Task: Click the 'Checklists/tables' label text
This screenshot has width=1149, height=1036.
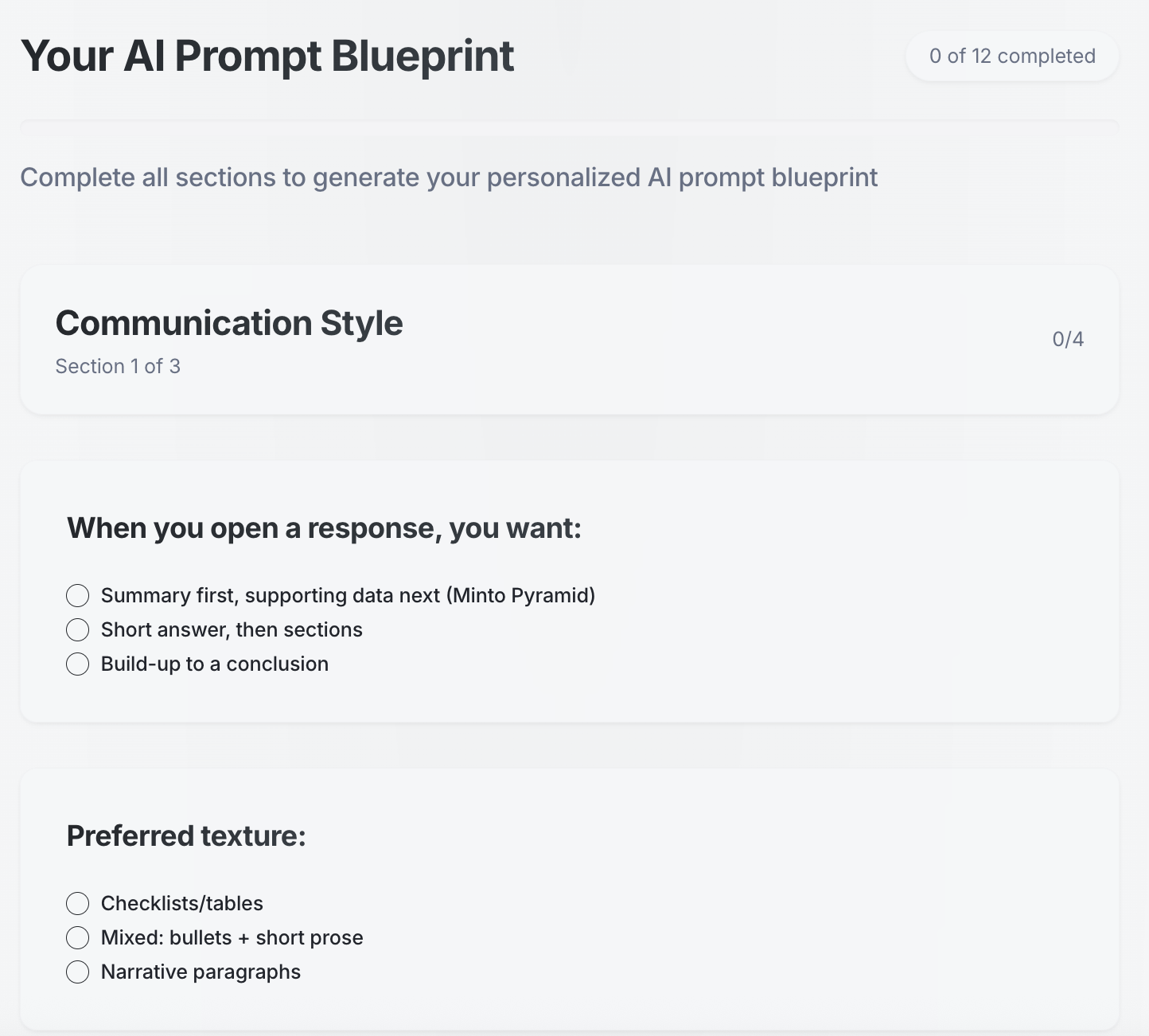Action: [x=181, y=903]
